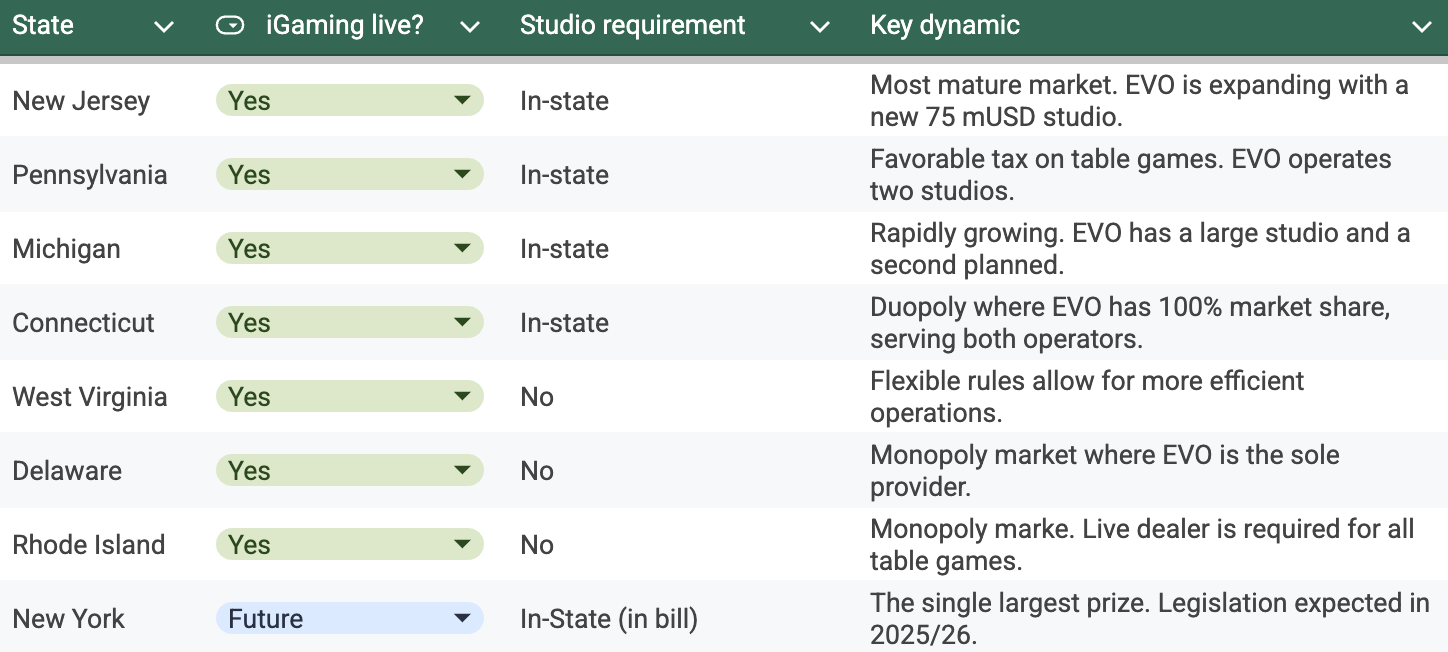Open the Yes dropdown chip for New Jersey
The height and width of the screenshot is (652, 1448).
(x=350, y=101)
